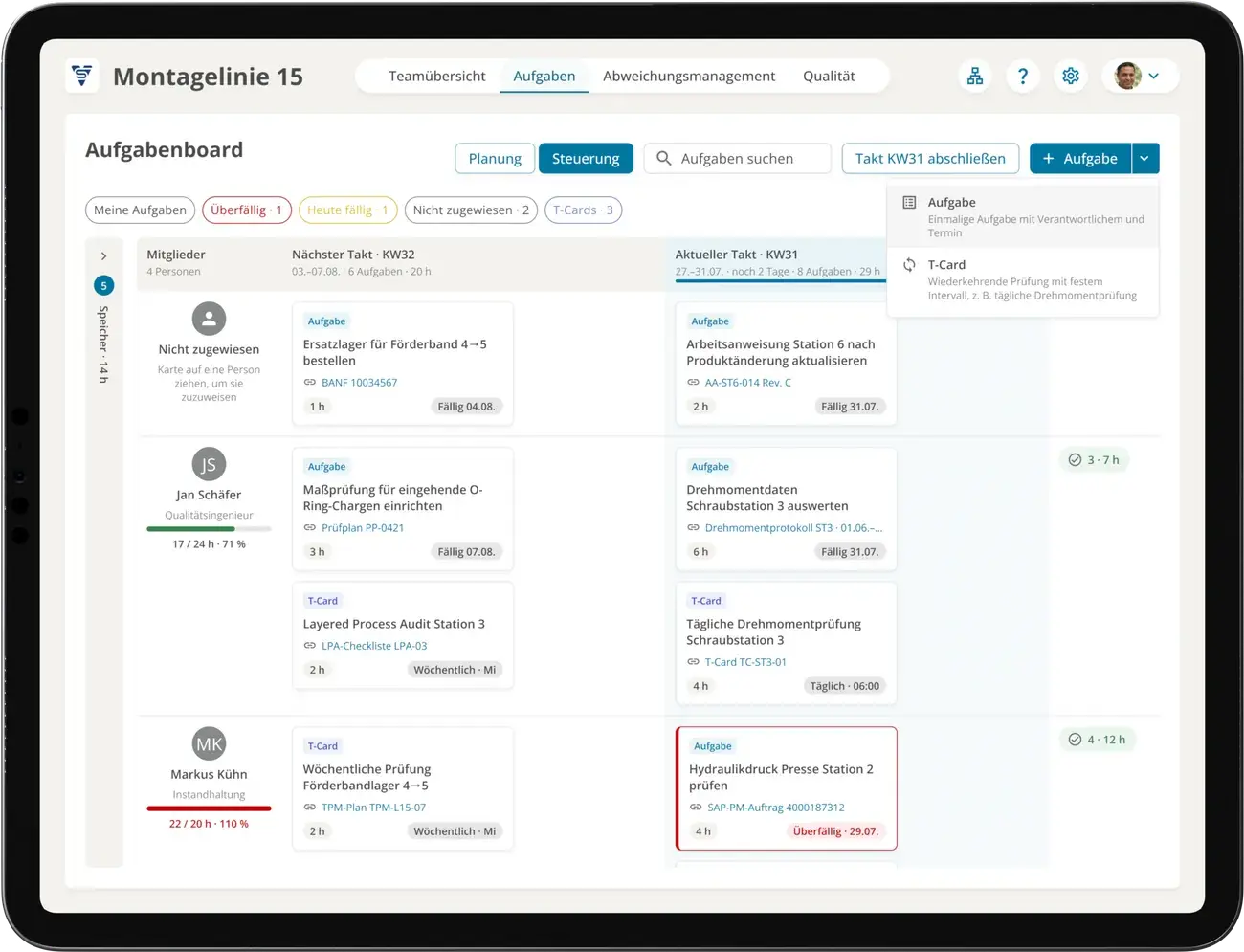Click the search magnifier icon
The height and width of the screenshot is (952, 1244).
[x=663, y=158]
